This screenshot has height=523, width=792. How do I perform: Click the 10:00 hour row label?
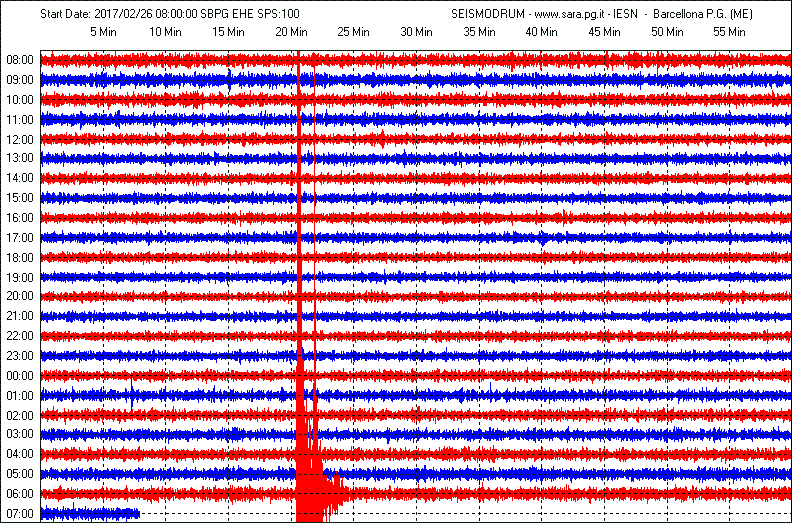(x=20, y=100)
